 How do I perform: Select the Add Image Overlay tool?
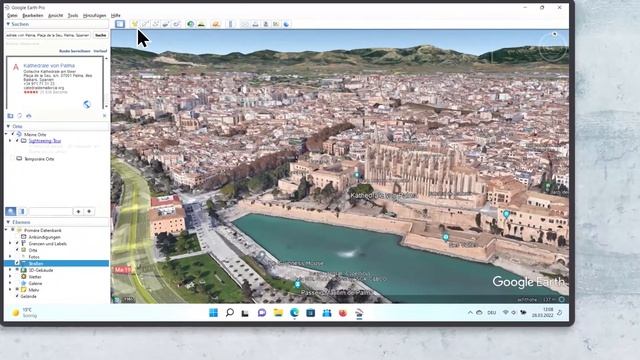[x=166, y=24]
